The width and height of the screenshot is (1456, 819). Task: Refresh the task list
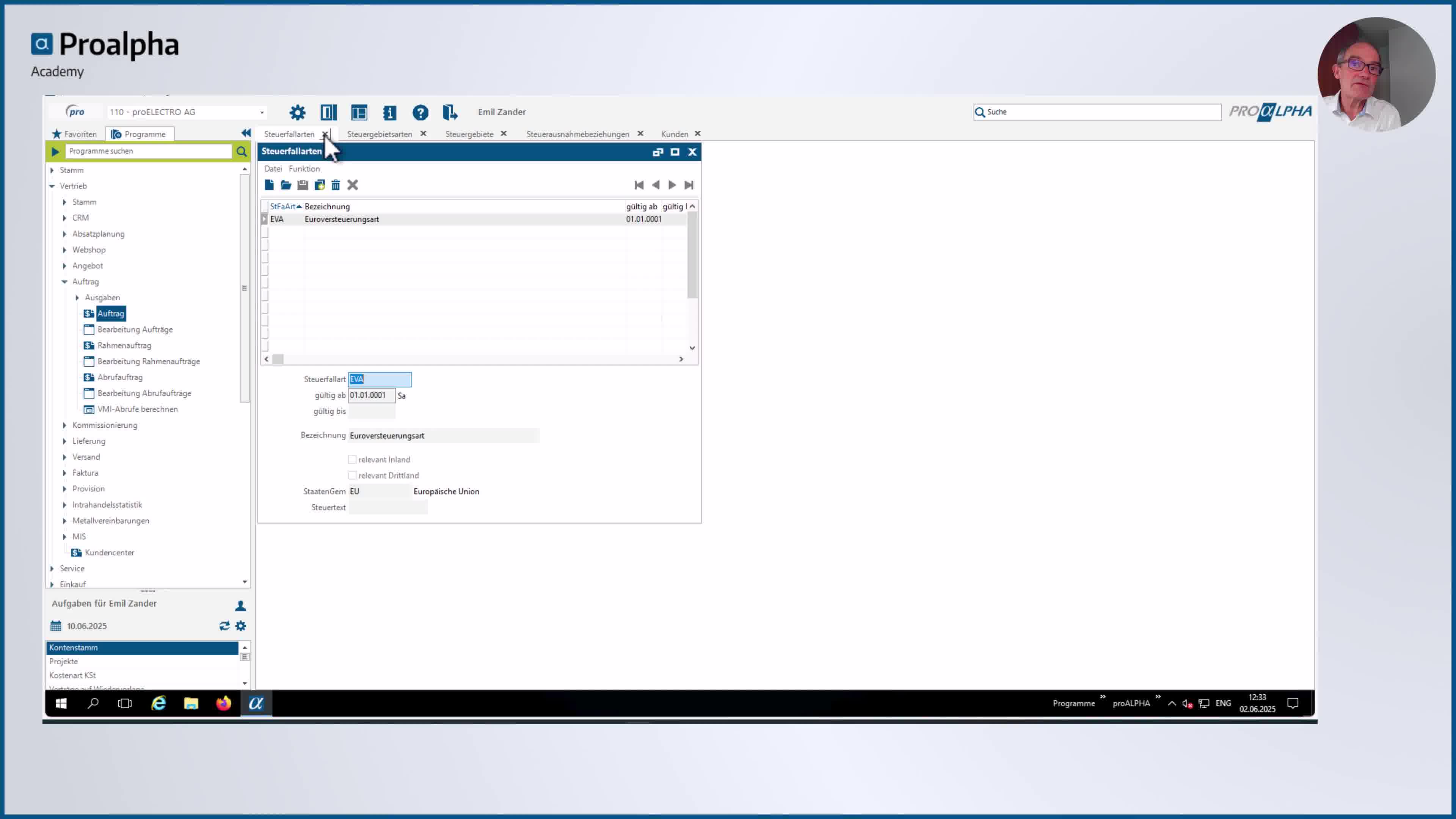224,626
